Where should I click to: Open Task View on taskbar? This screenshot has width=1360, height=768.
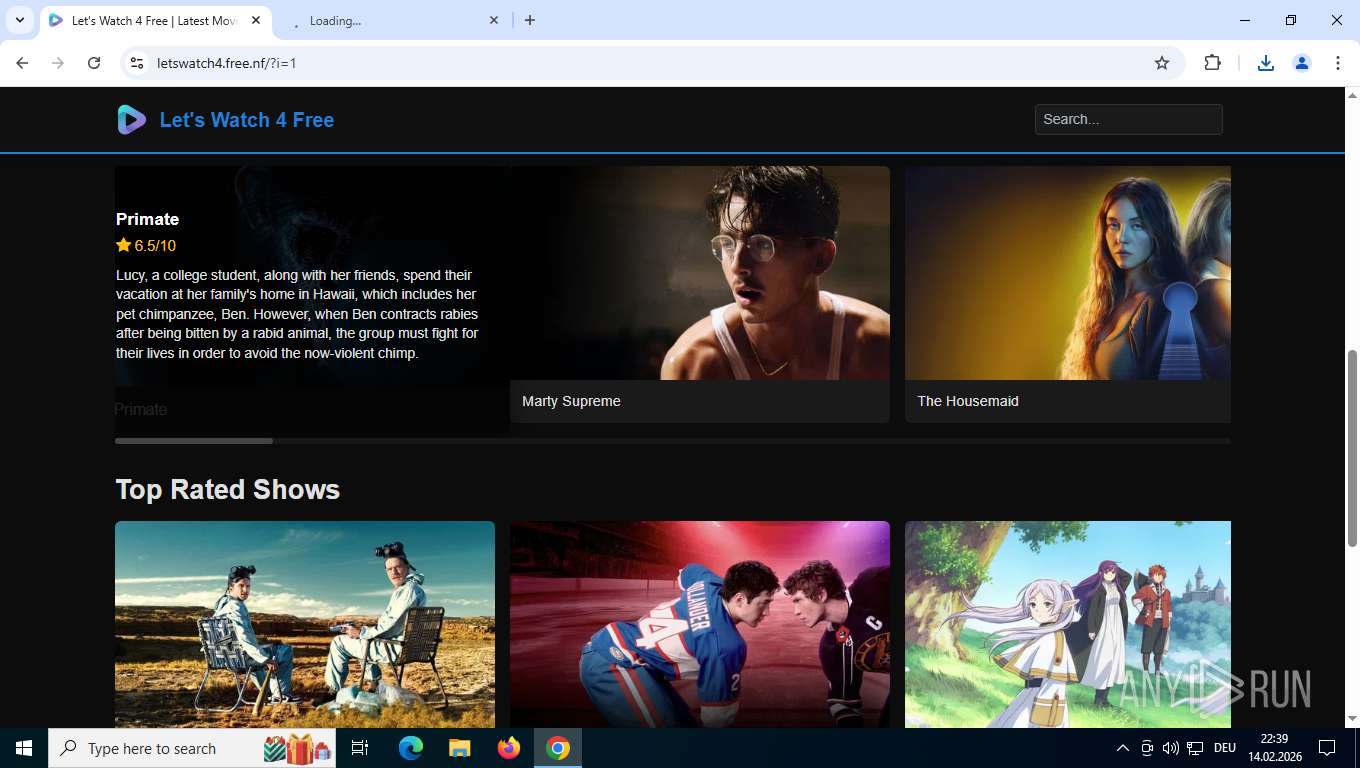pyautogui.click(x=360, y=748)
